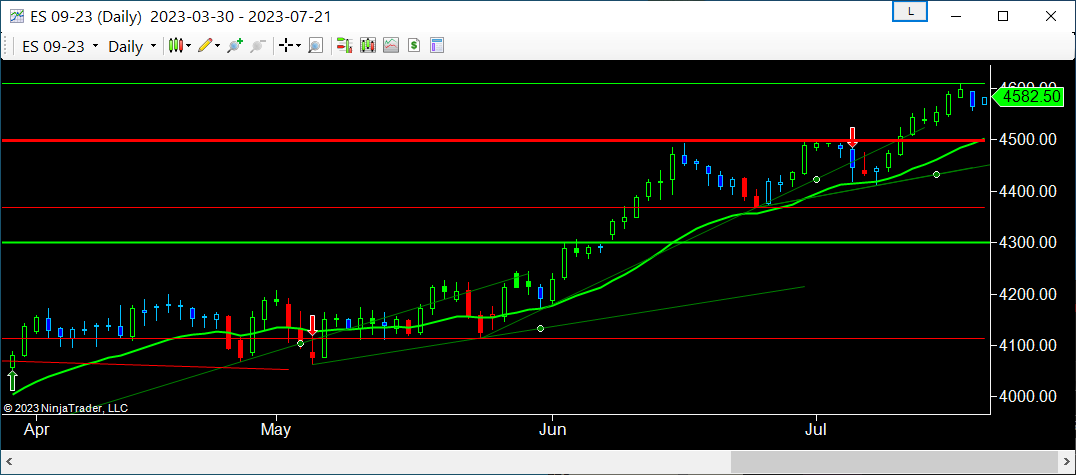The width and height of the screenshot is (1076, 475).
Task: Click the candlestick chart style icon
Action: click(x=176, y=46)
